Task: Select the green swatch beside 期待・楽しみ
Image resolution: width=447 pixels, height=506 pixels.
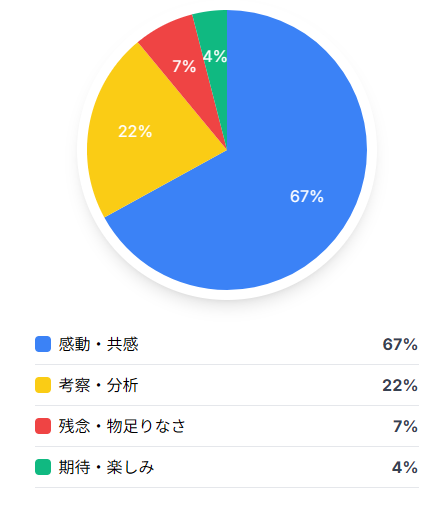Action: 43,467
